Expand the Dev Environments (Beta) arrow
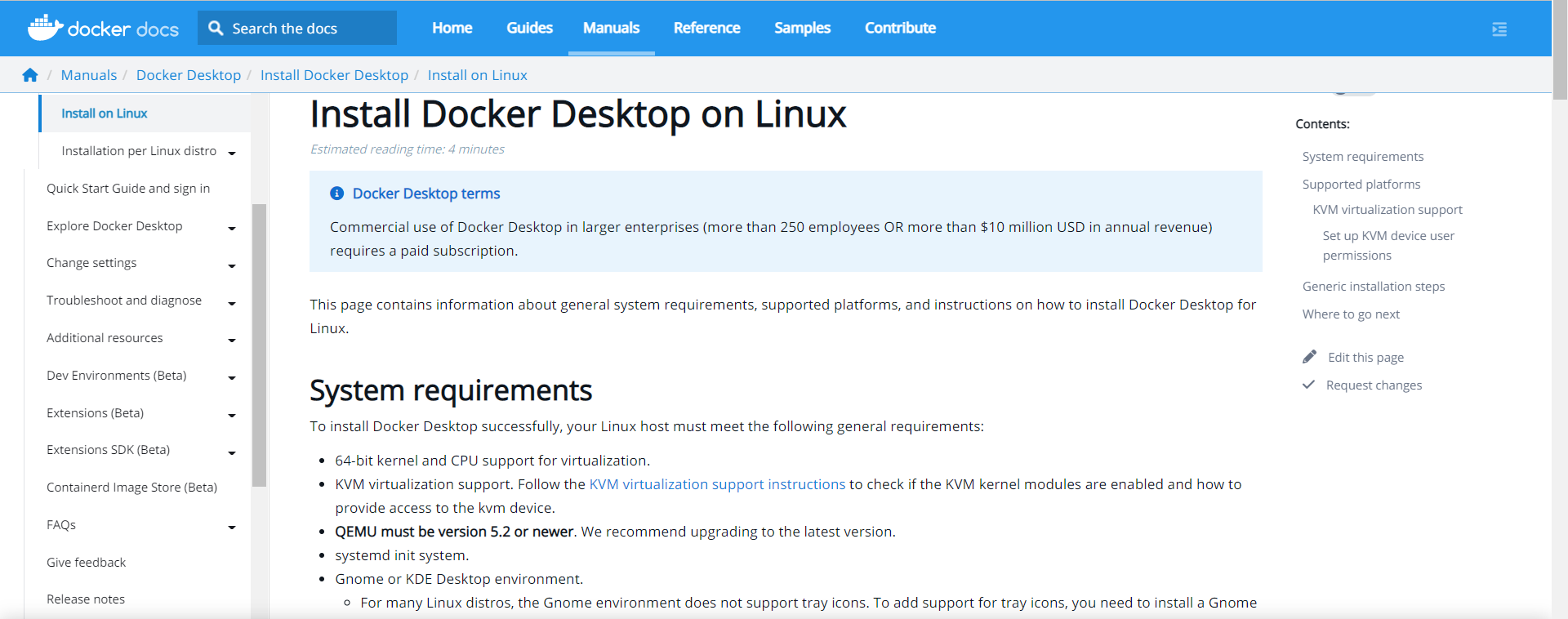Viewport: 1568px width, 619px height. click(232, 377)
